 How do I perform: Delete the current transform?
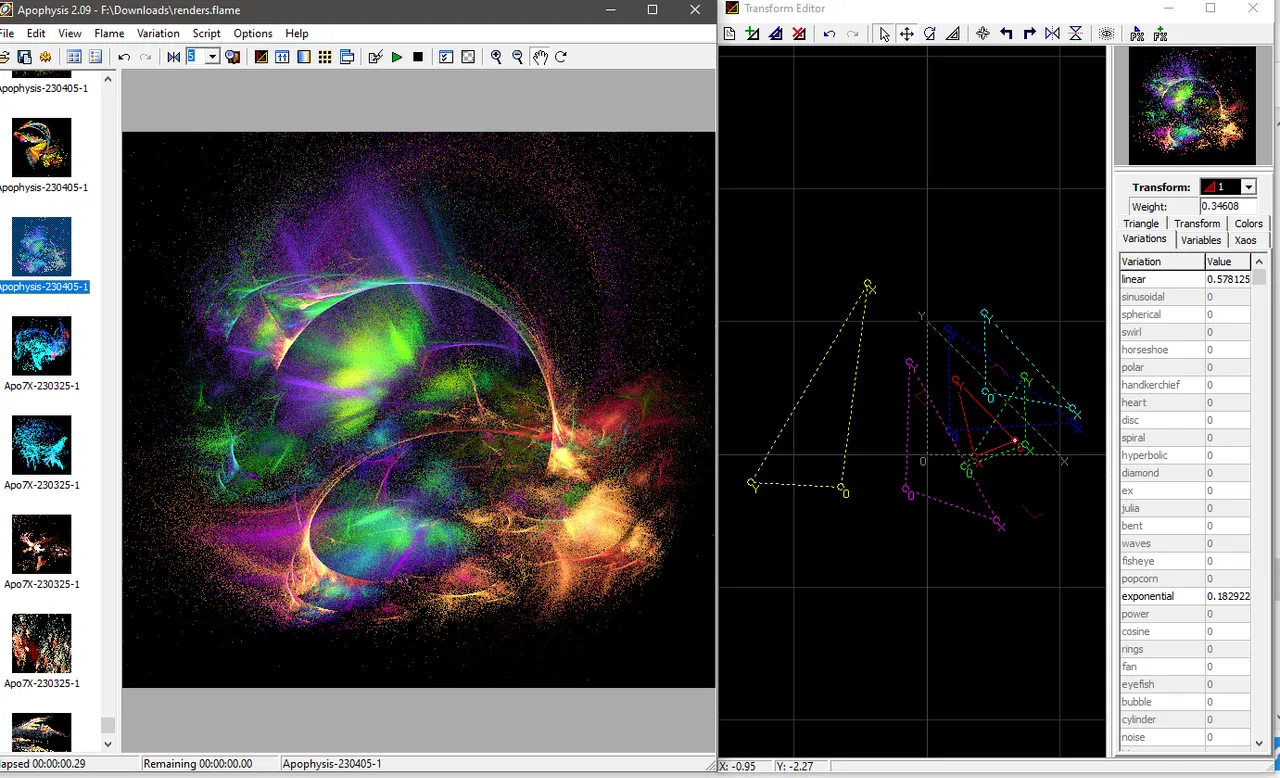click(x=799, y=34)
